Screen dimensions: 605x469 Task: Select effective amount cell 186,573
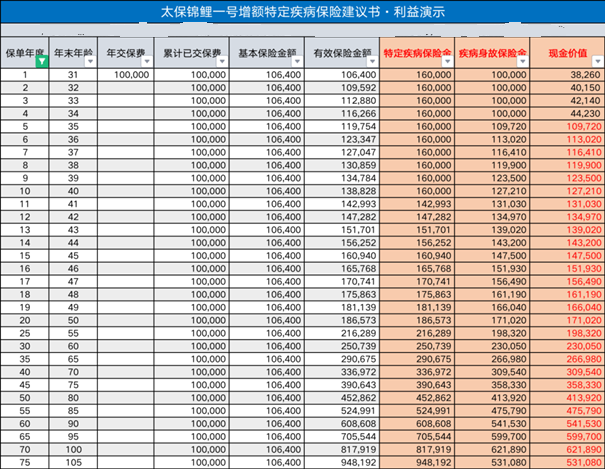pos(342,320)
